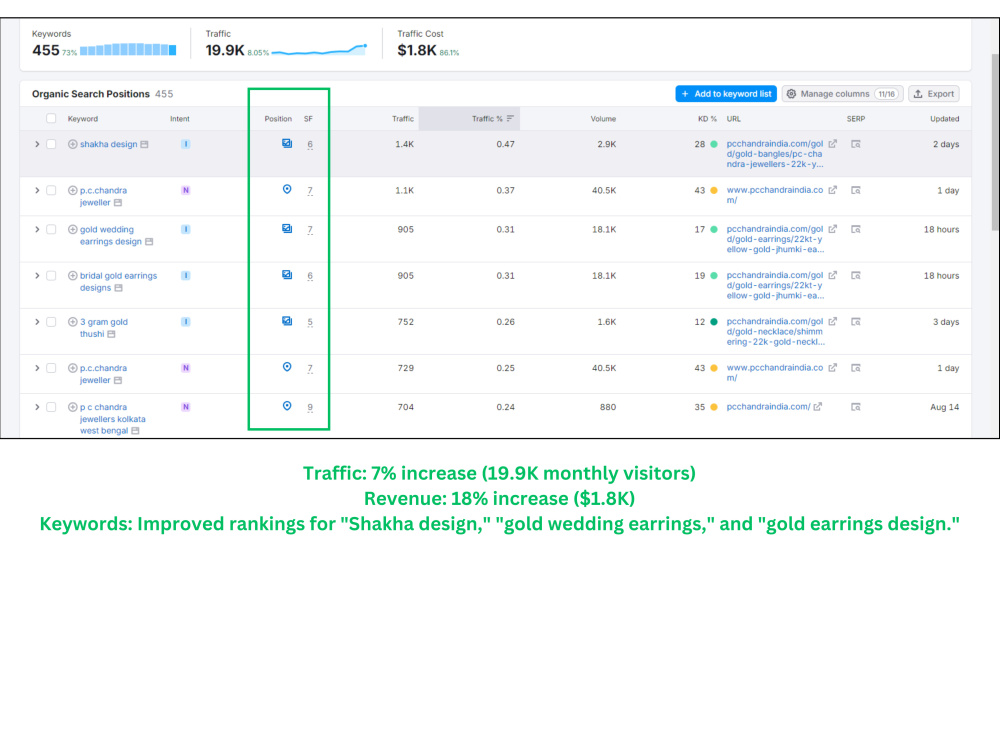Add p c chandra jewellers kolkata via plus icon
Image resolution: width=1000 pixels, height=750 pixels.
[73, 407]
